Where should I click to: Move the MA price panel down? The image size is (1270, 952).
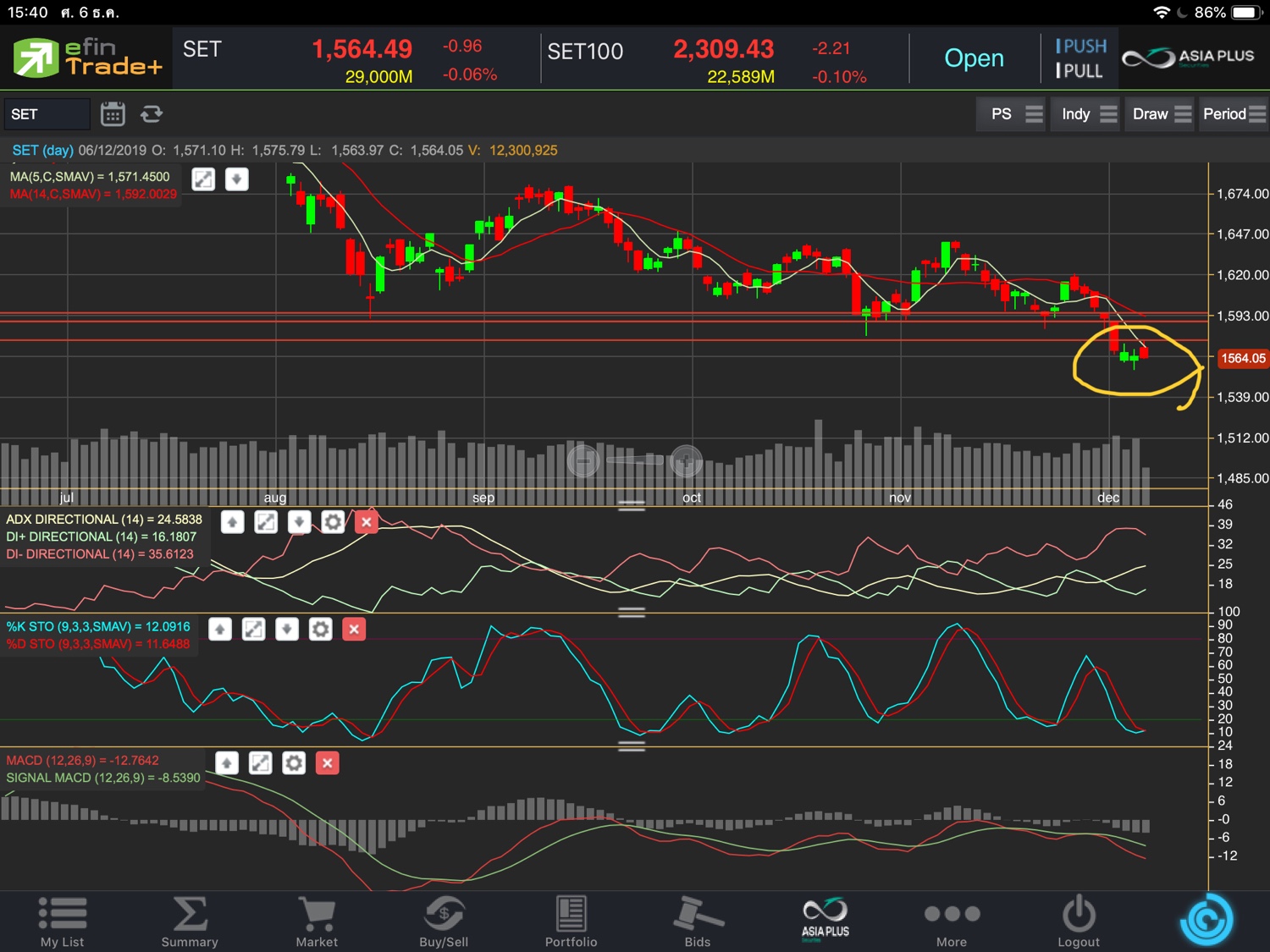point(237,179)
